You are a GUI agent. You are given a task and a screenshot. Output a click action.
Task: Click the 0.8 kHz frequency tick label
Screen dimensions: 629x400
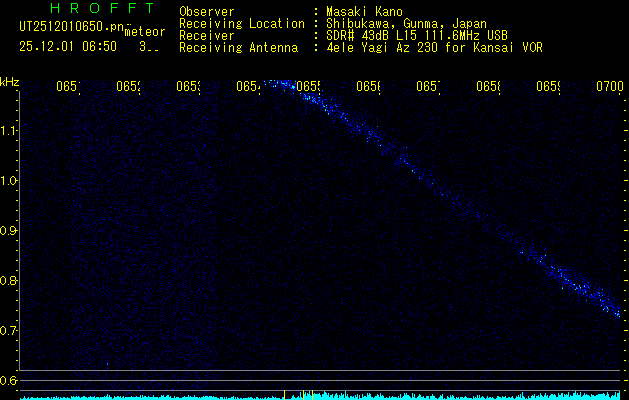(x=8, y=280)
